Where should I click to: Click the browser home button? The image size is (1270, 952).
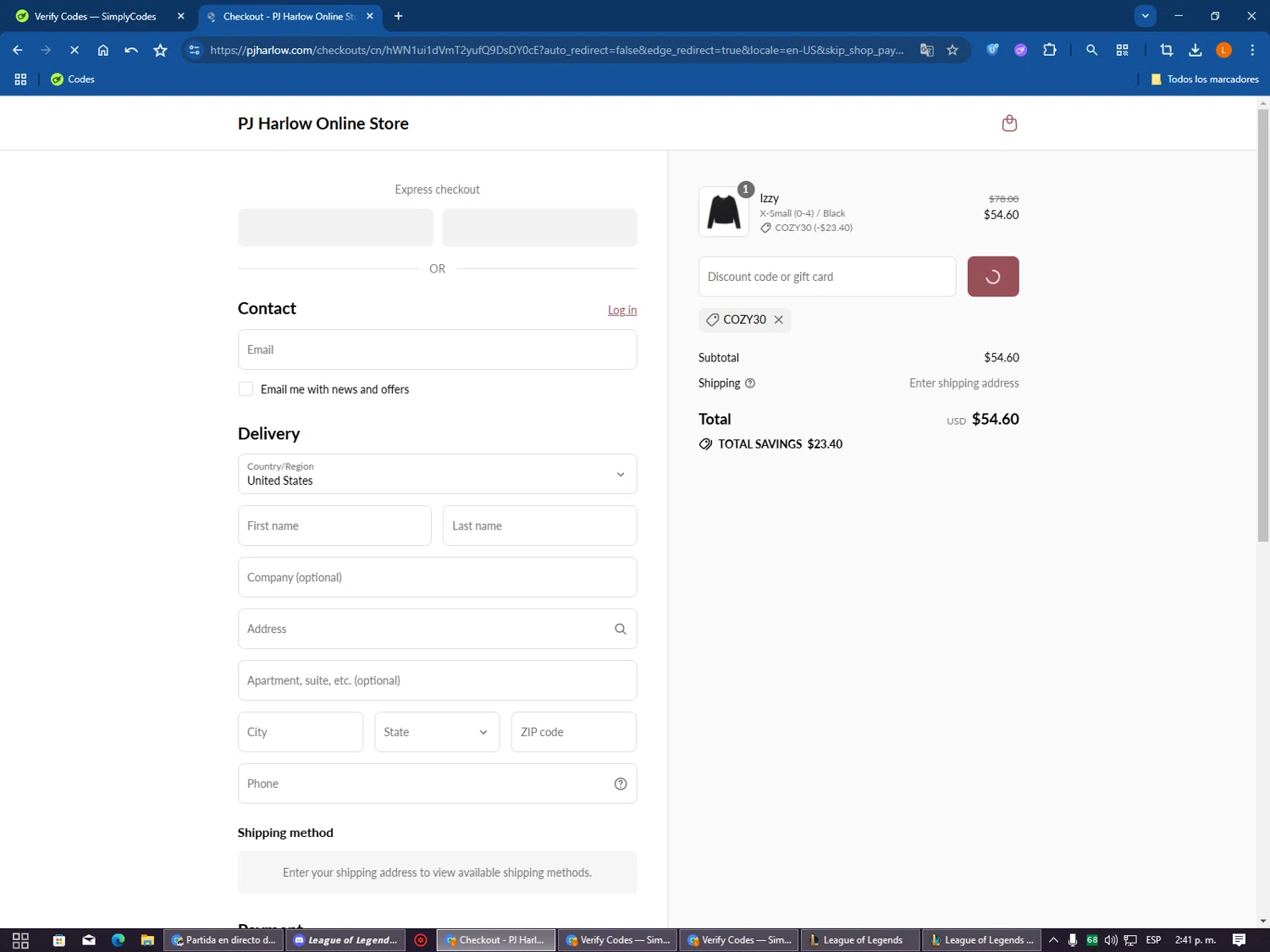[103, 50]
